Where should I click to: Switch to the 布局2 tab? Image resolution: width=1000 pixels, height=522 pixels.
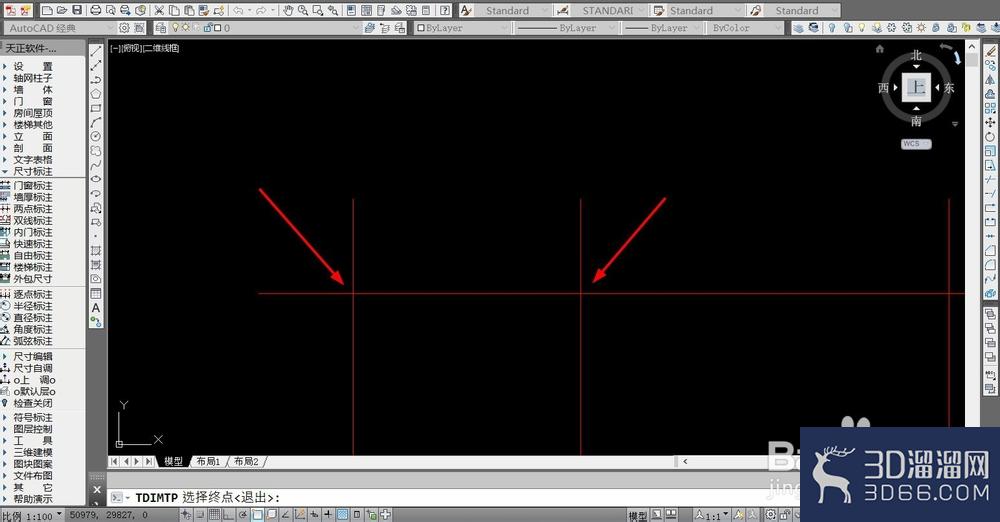(246, 461)
